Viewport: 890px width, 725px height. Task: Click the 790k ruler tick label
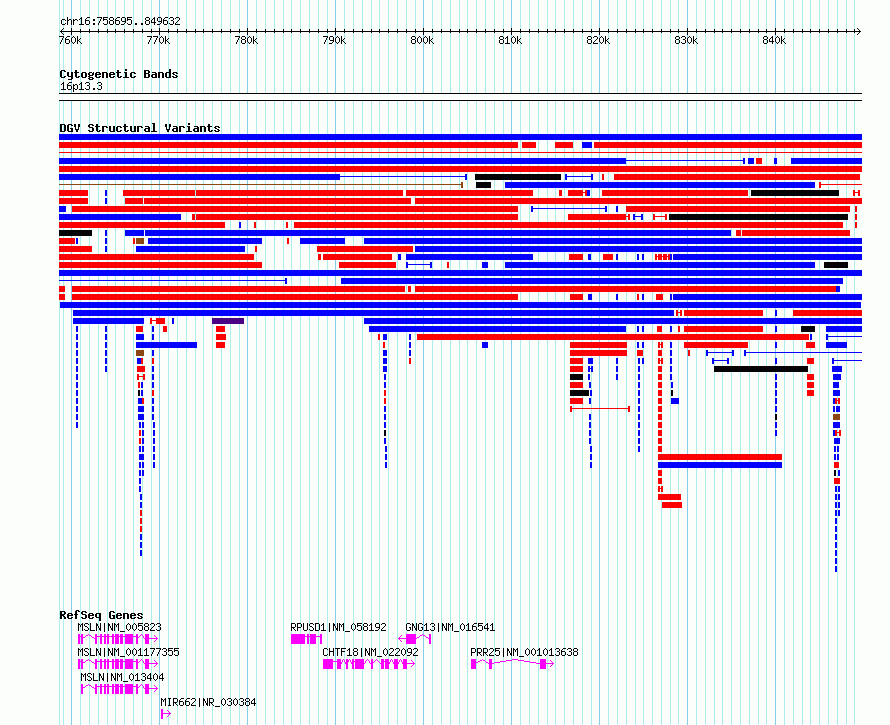[x=334, y=40]
